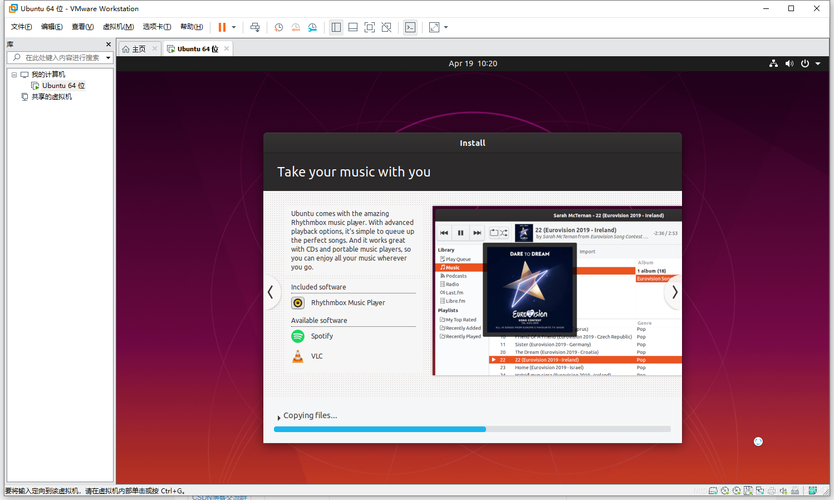
Task: Open the 选项卡(T) menu
Action: point(157,27)
